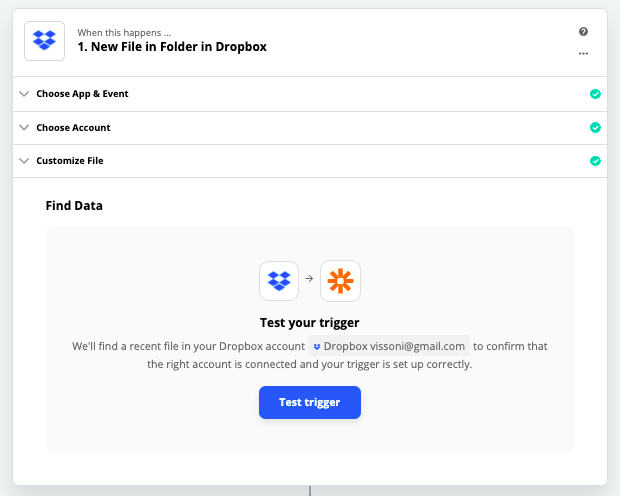The height and width of the screenshot is (496, 620).
Task: Expand the Customize File chevron
Action: (x=24, y=161)
